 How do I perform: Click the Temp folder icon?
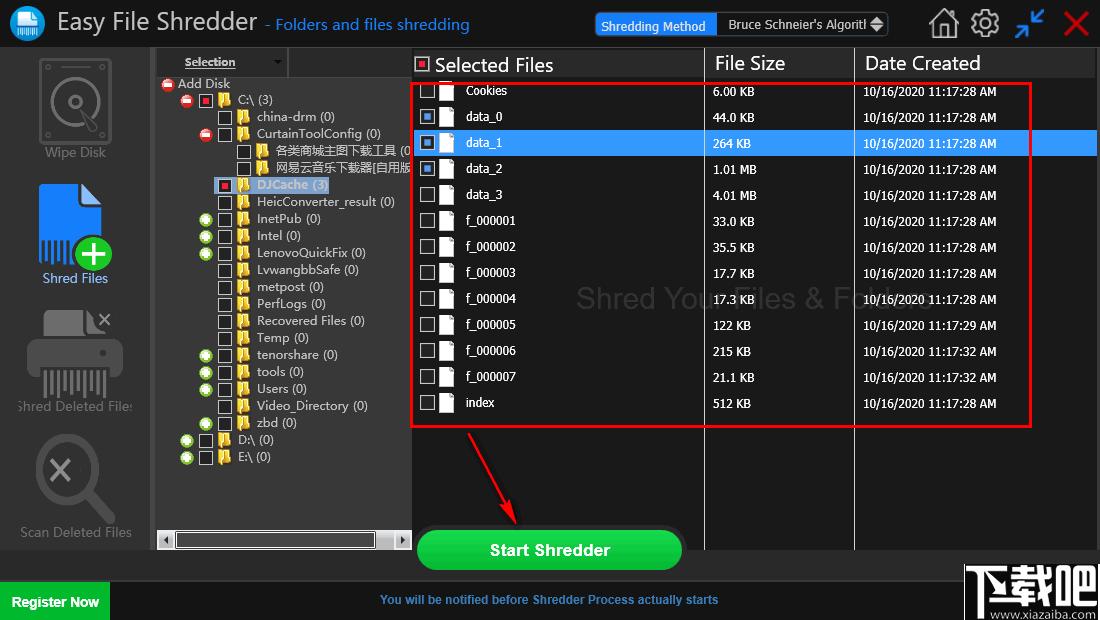(x=243, y=337)
